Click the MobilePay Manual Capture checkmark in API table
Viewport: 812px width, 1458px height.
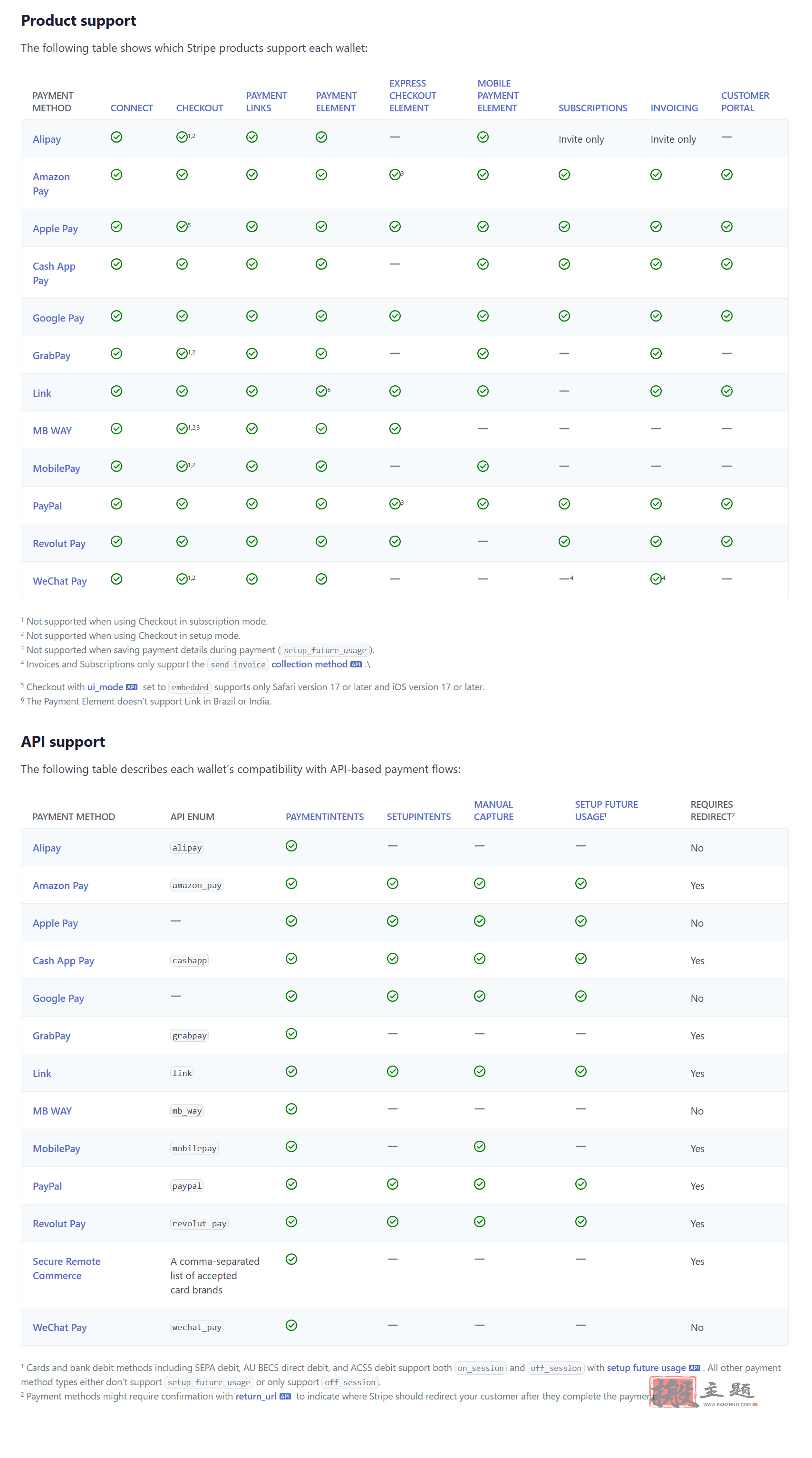point(480,1146)
